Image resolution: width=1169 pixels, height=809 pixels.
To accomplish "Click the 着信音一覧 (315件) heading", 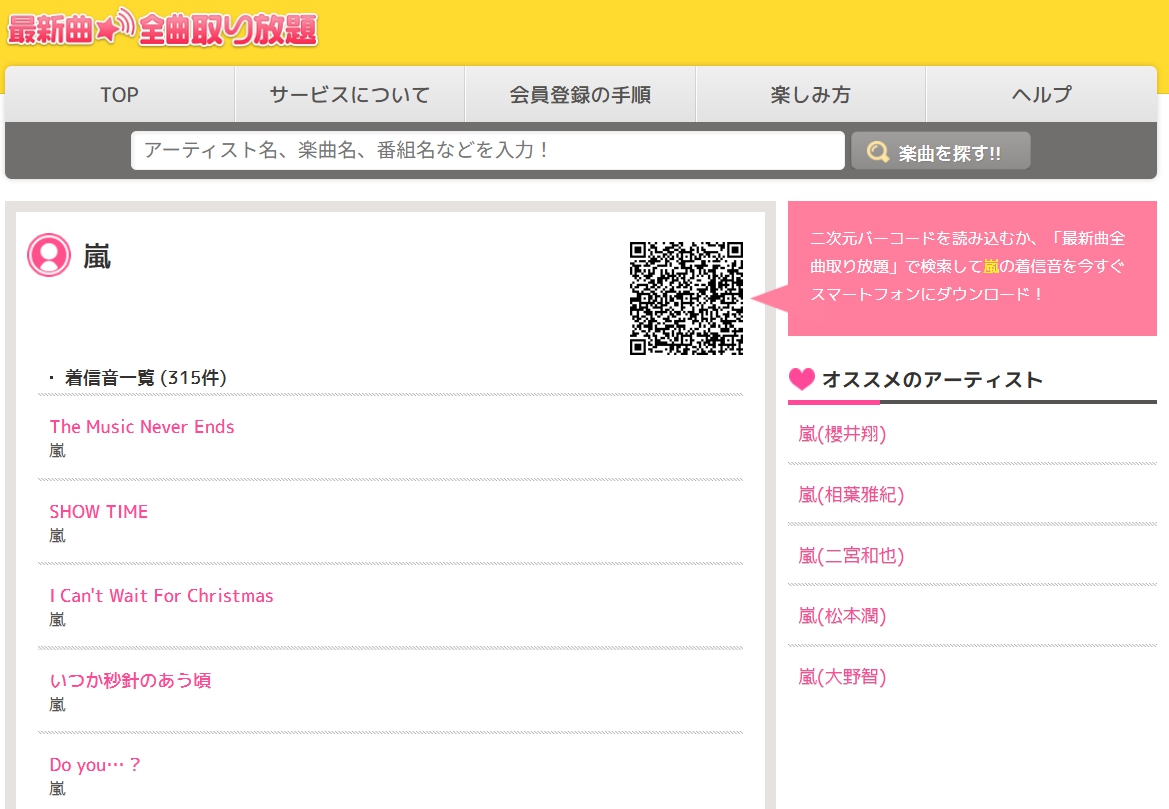I will click(x=145, y=378).
